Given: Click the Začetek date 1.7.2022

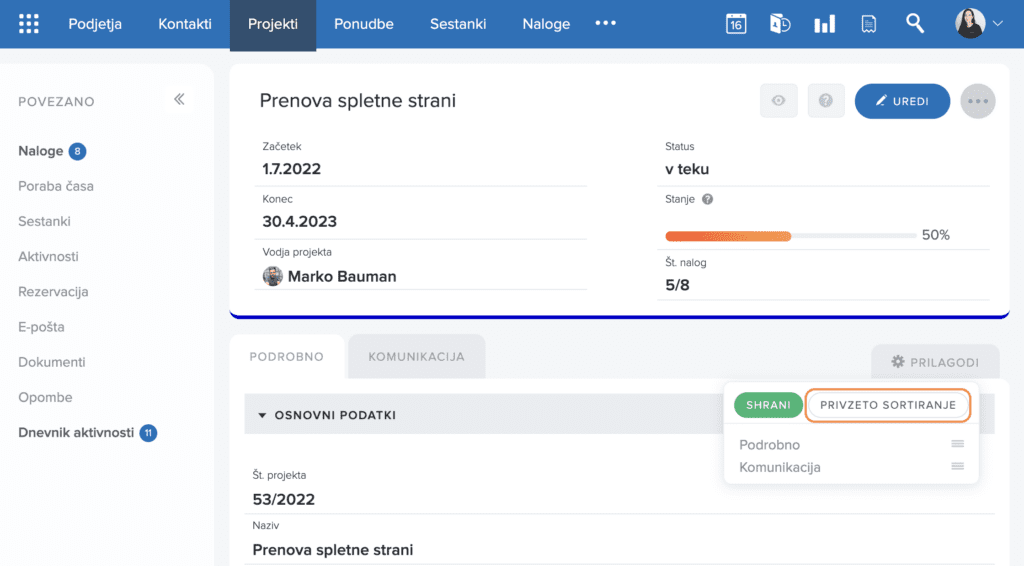Looking at the screenshot, I should [291, 169].
